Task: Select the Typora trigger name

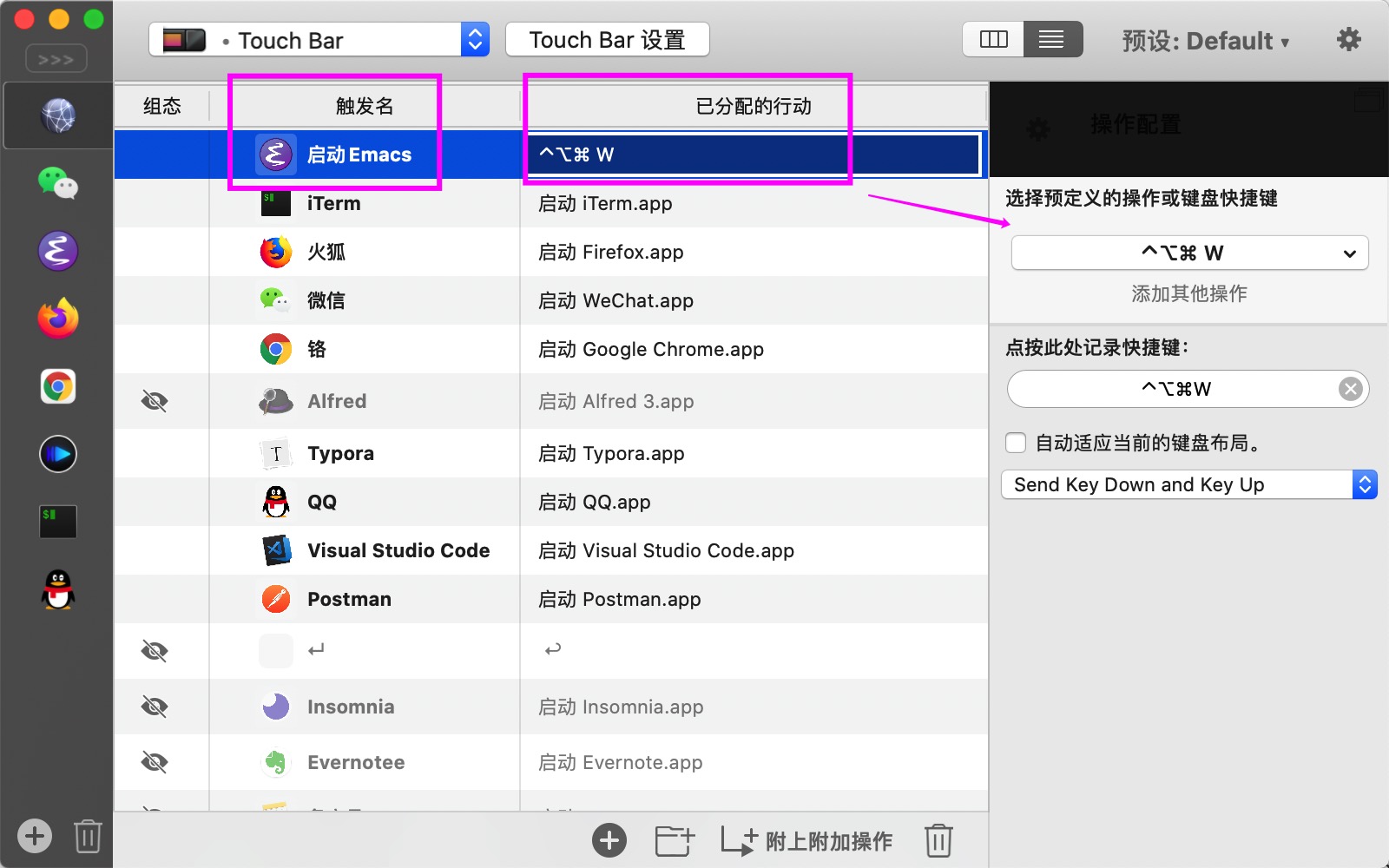Action: coord(340,453)
